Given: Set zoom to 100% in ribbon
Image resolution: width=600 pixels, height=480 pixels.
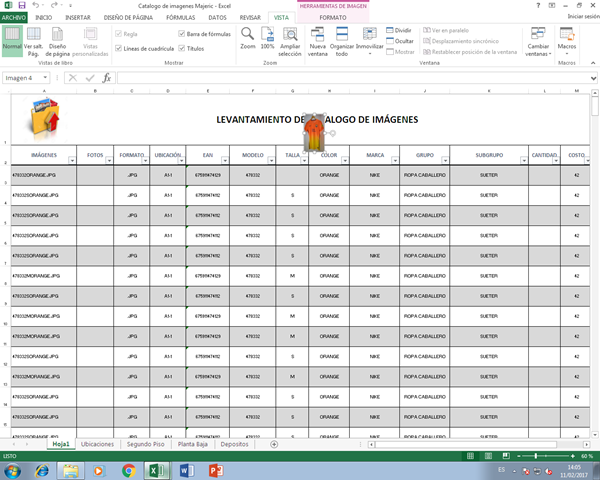Looking at the screenshot, I should click(x=267, y=41).
